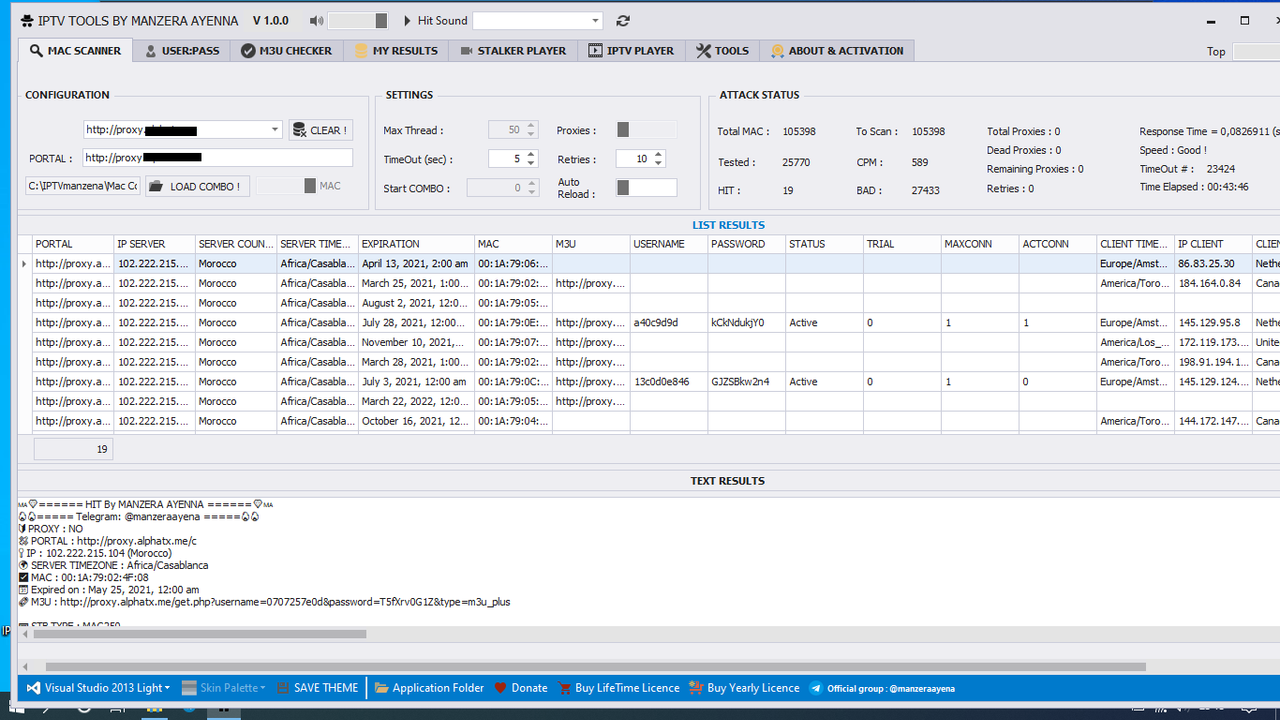Open Application Folder from the bottom bar
Viewport: 1280px width, 720px height.
coord(429,688)
